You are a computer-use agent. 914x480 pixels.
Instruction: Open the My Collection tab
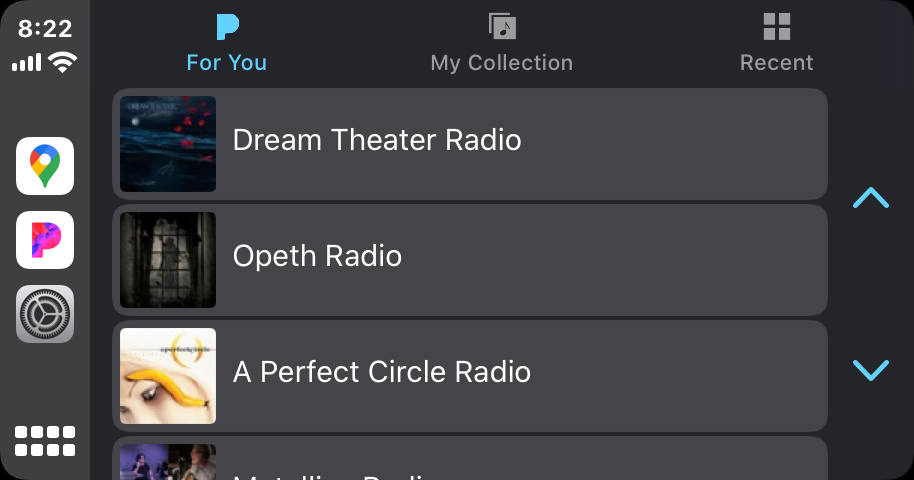point(501,43)
